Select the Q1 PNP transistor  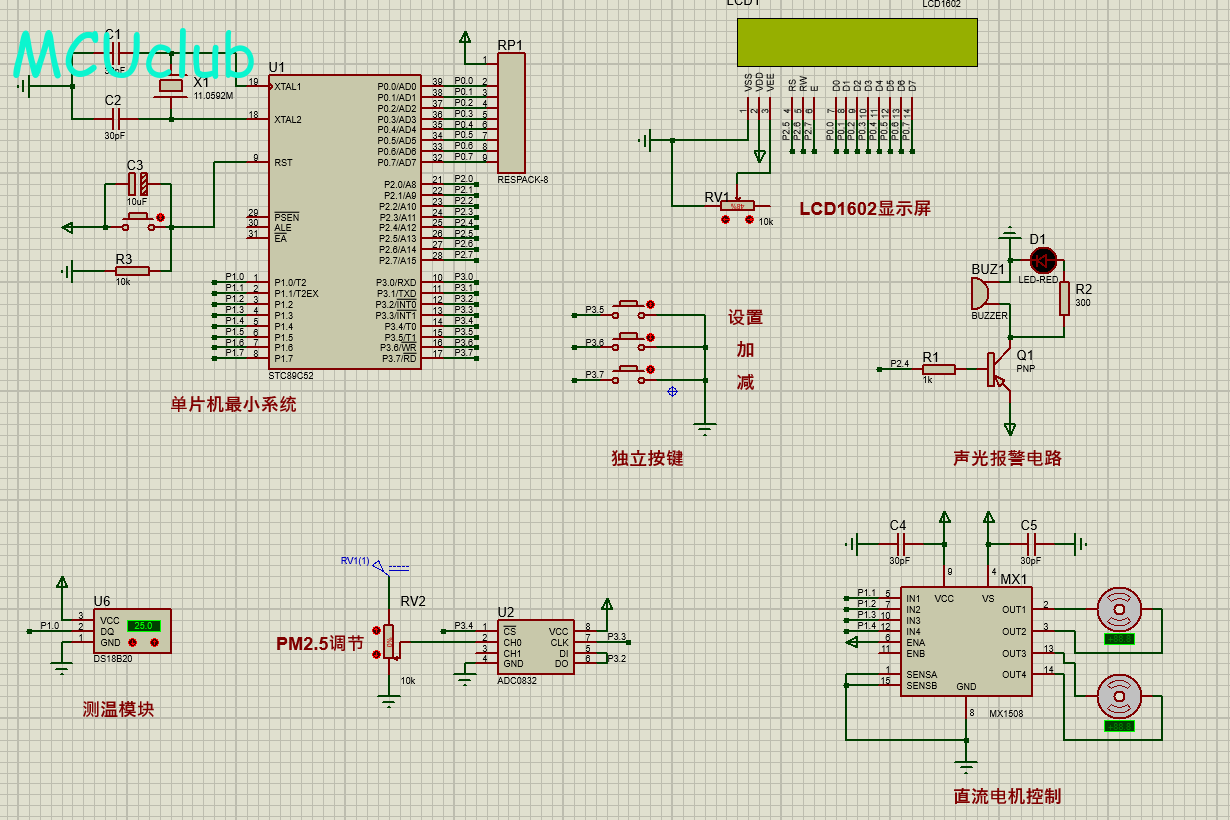pyautogui.click(x=999, y=369)
